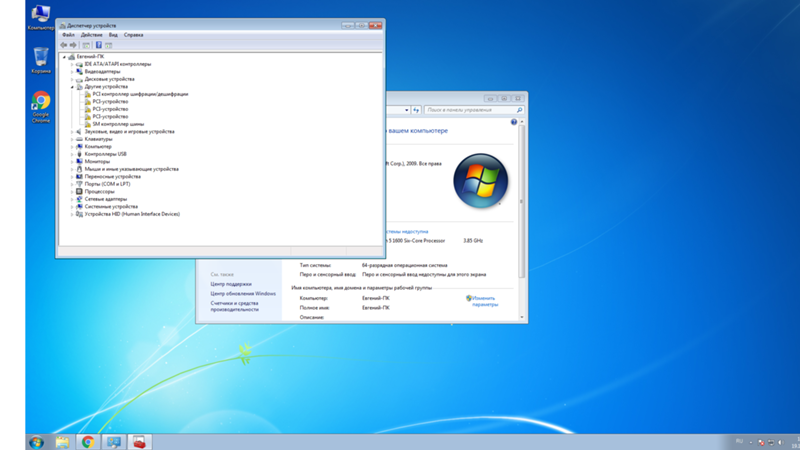
Task: Click the network tray icon
Action: 771,442
